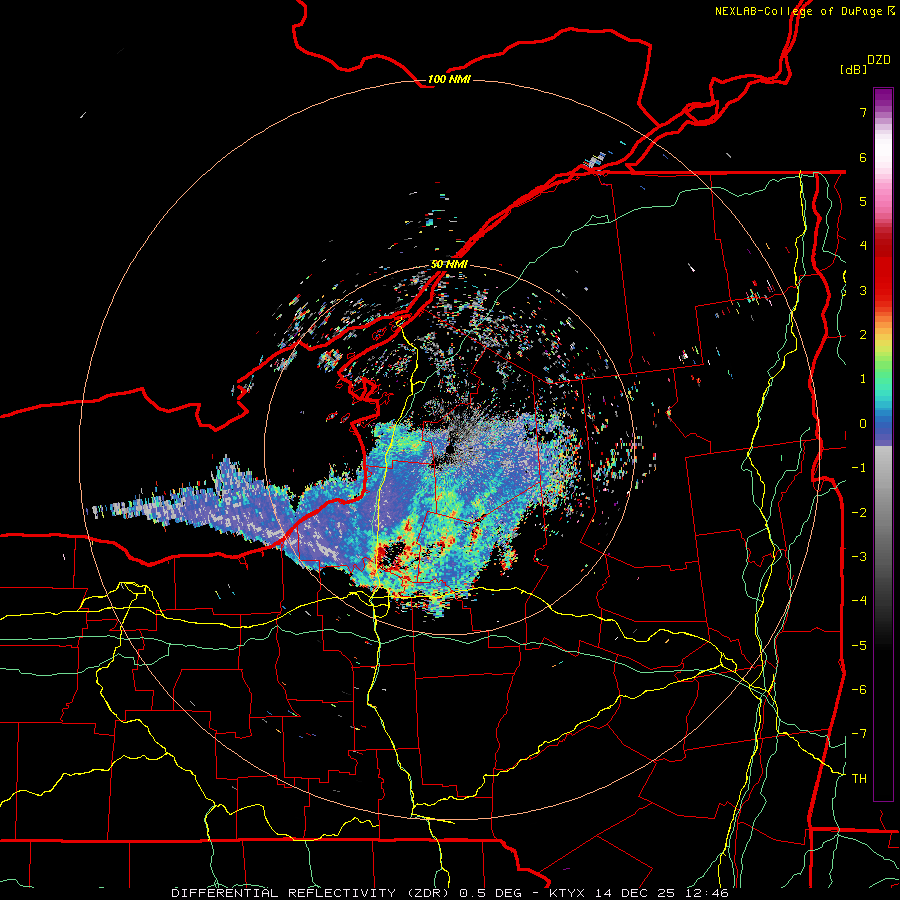Click the -2 value on the color scale
Viewport: 900px width, 900px height.
tap(859, 513)
